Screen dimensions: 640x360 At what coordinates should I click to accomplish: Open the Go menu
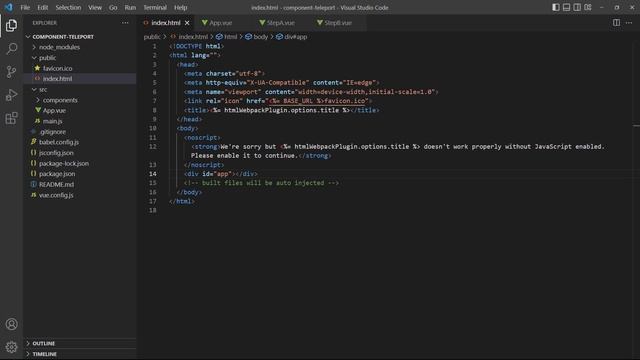pyautogui.click(x=113, y=7)
